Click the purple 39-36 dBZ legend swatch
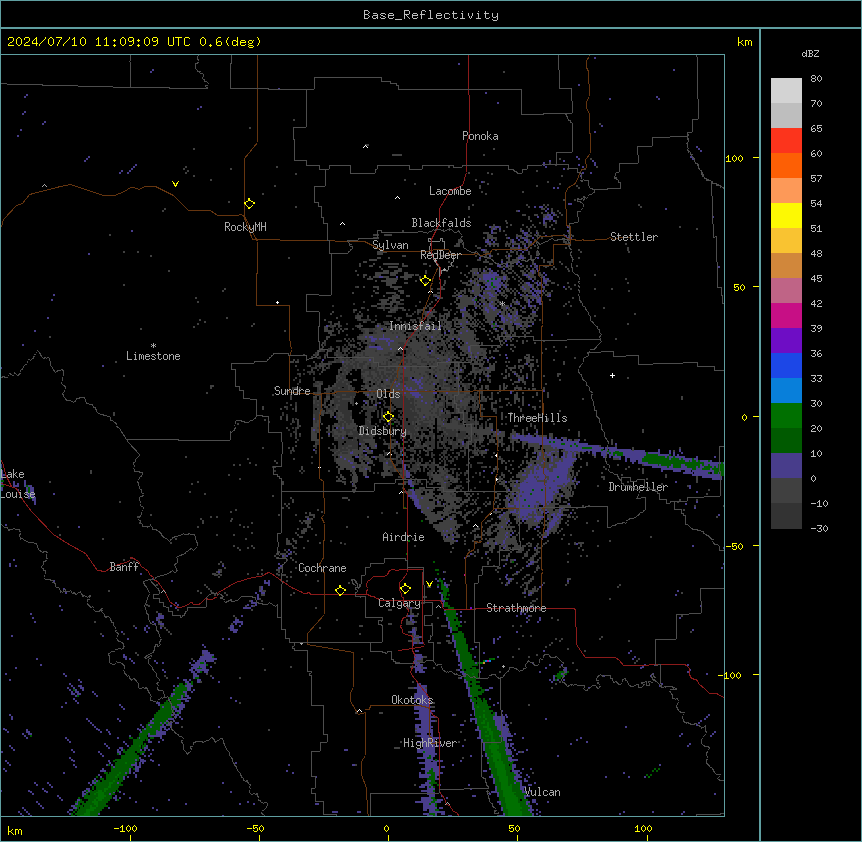This screenshot has height=842, width=862. (x=786, y=341)
